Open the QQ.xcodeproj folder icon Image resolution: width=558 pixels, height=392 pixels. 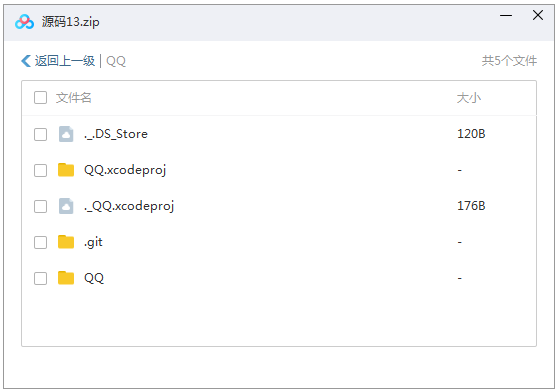tap(66, 170)
